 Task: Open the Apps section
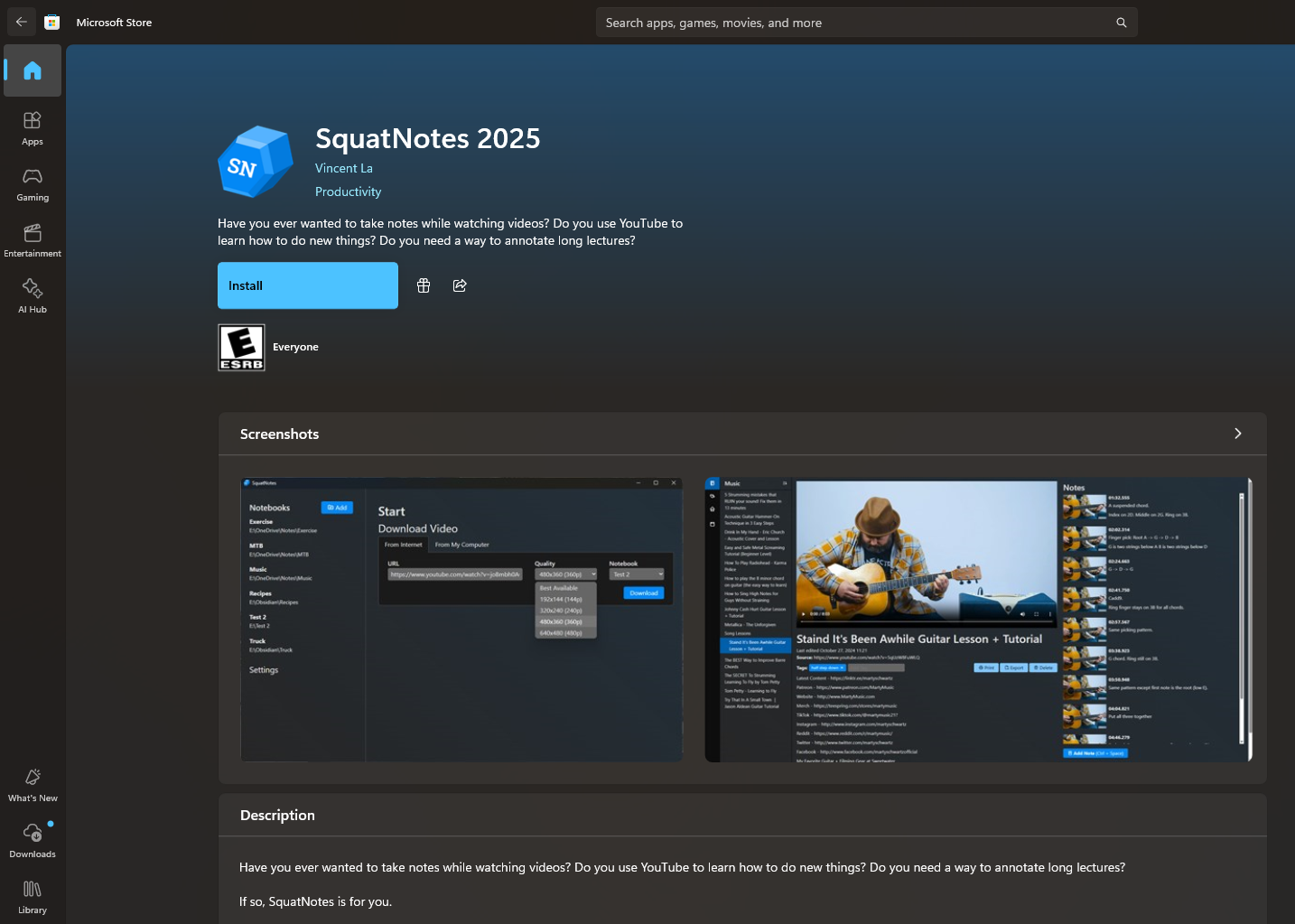click(33, 128)
